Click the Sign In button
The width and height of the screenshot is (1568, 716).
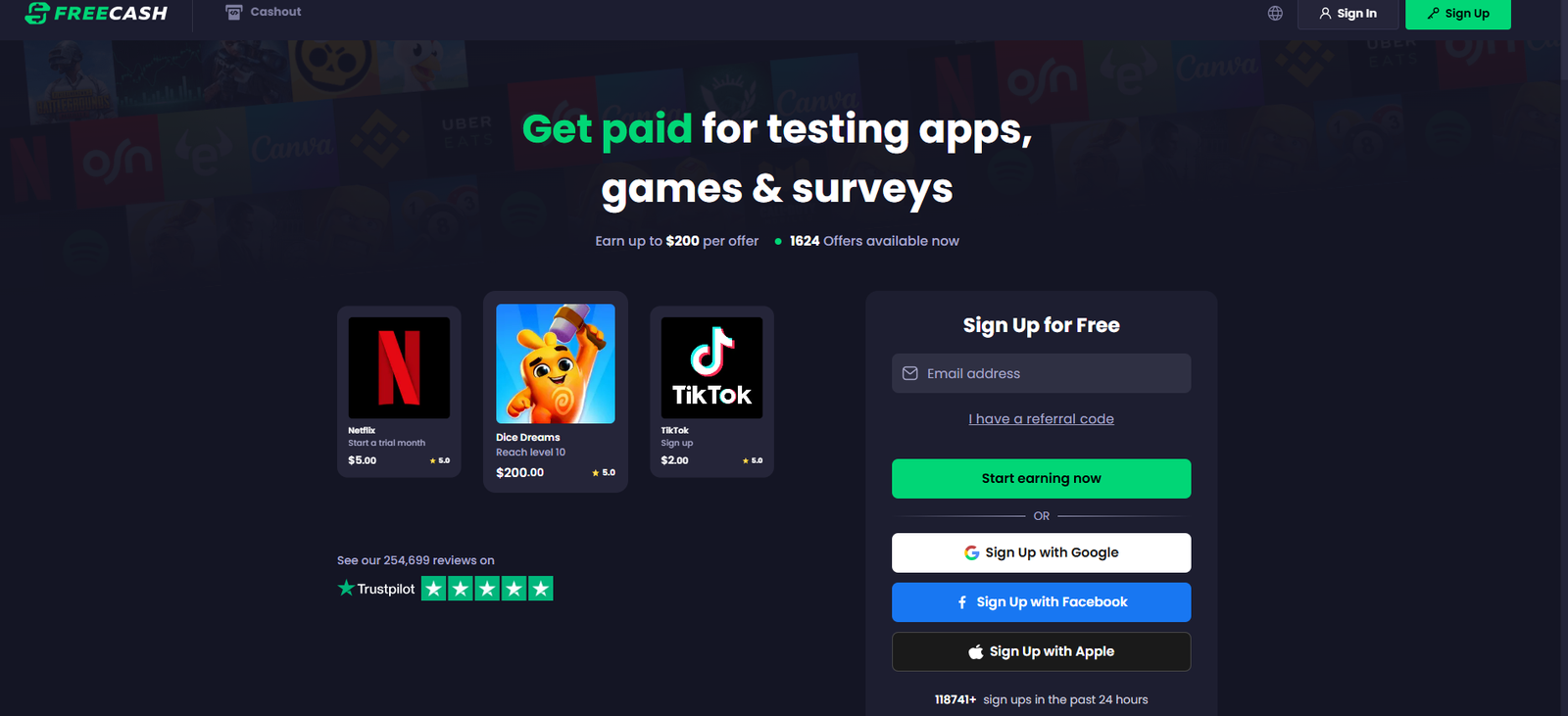pyautogui.click(x=1347, y=14)
